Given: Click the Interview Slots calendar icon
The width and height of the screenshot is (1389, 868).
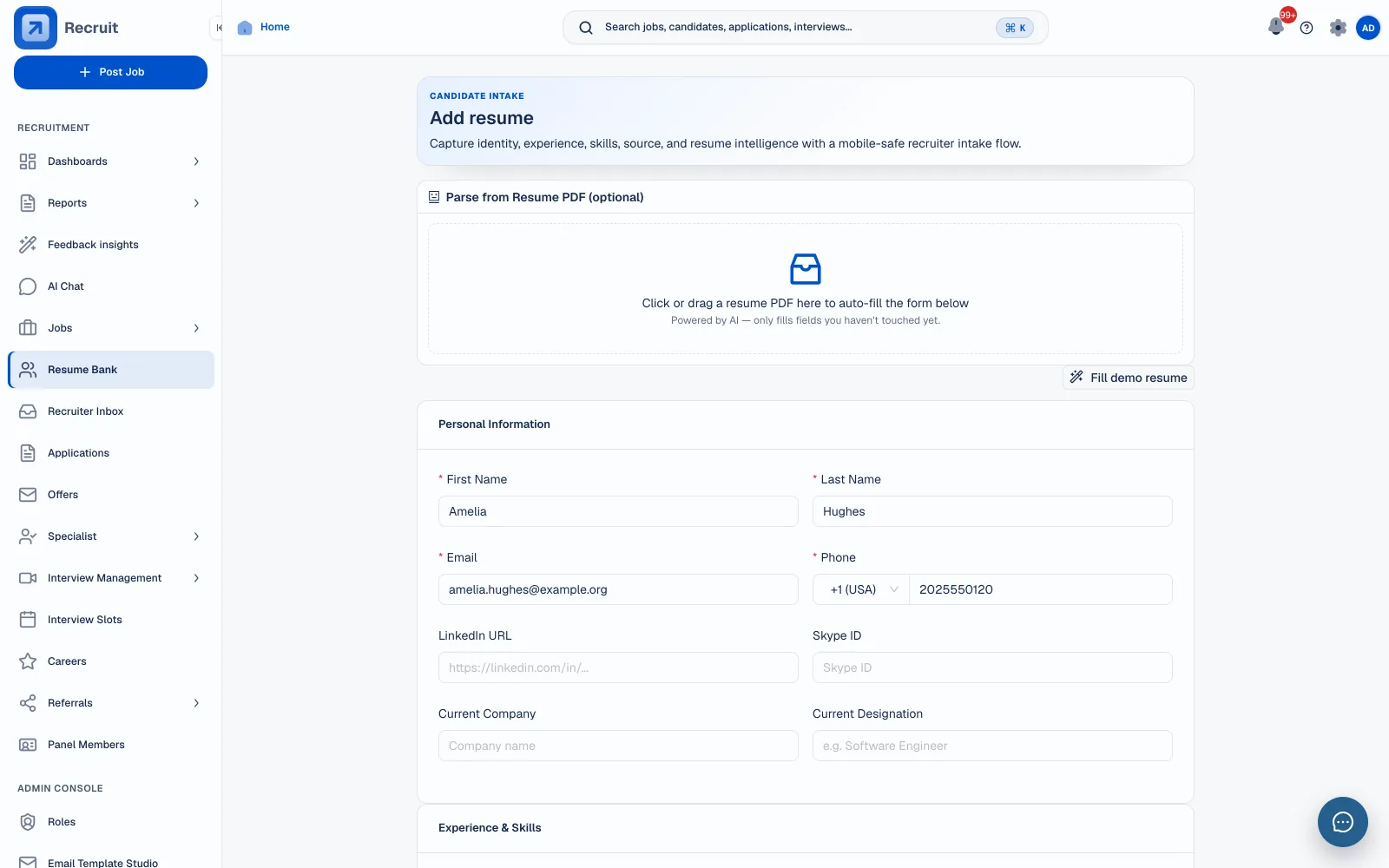Looking at the screenshot, I should click(x=28, y=620).
